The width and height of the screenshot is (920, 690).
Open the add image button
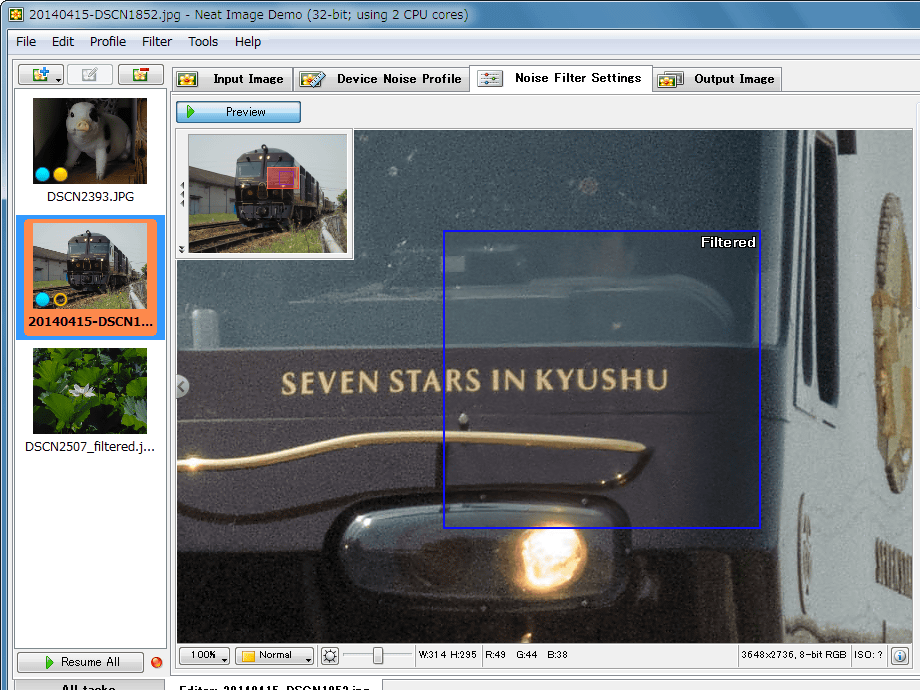(40, 75)
